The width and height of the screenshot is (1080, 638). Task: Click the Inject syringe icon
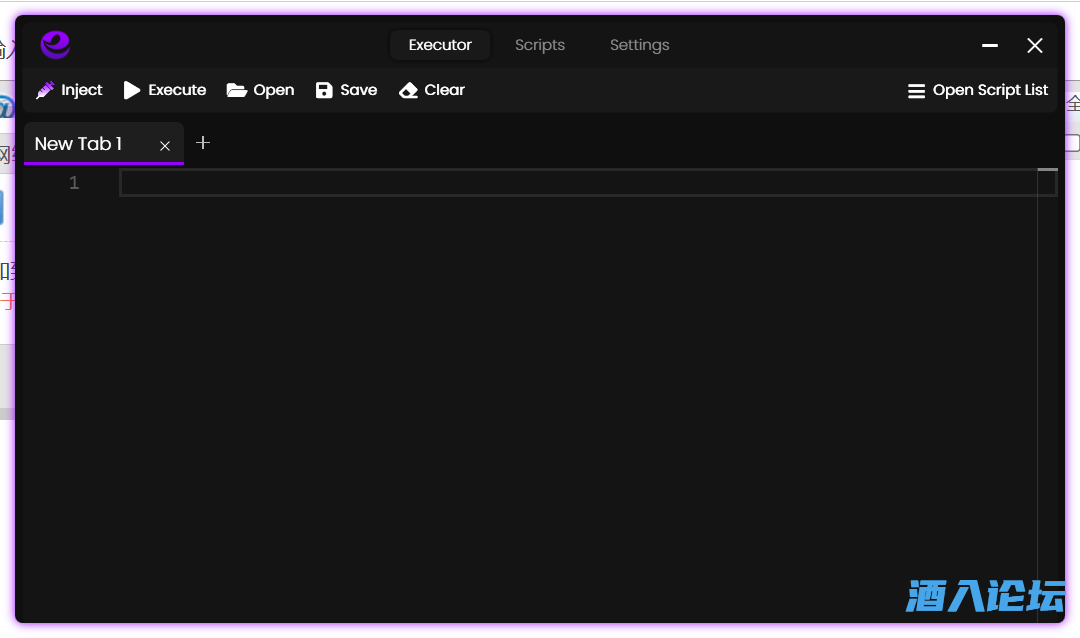[45, 90]
